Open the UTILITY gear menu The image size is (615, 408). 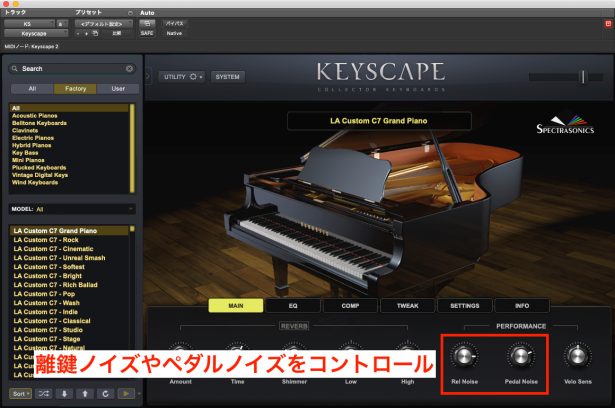[x=182, y=77]
